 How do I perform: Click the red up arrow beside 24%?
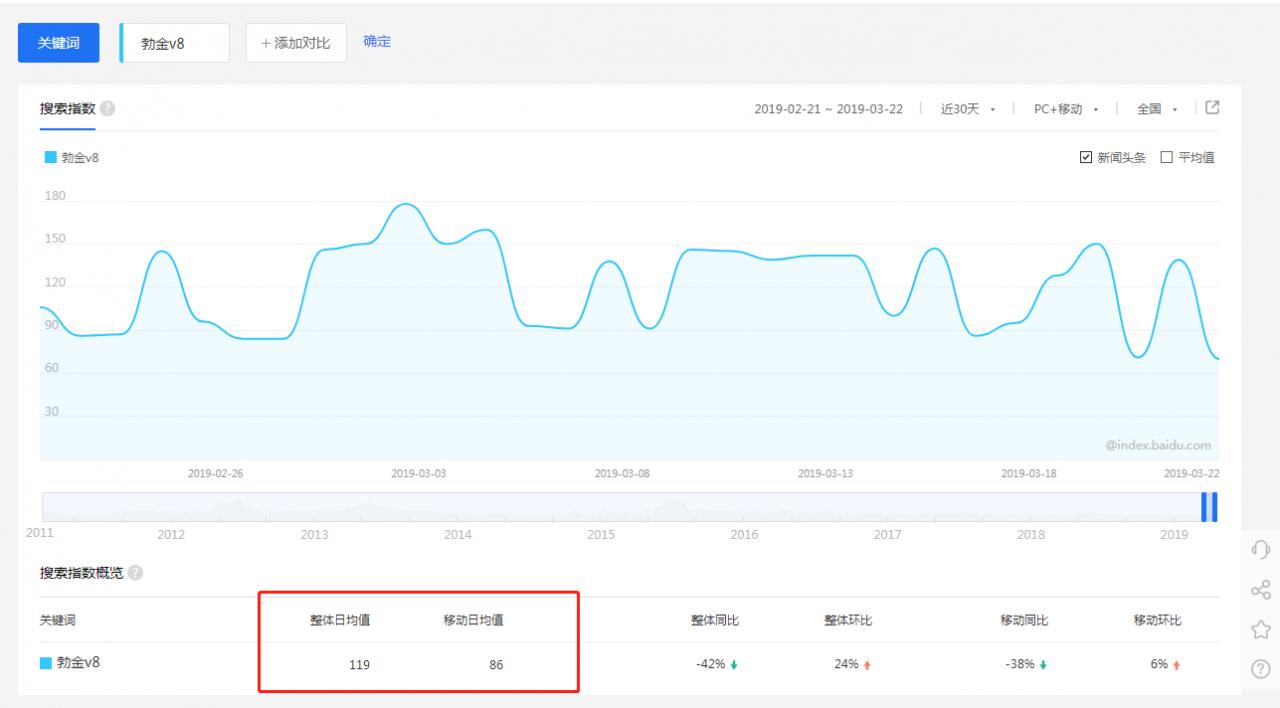click(867, 665)
